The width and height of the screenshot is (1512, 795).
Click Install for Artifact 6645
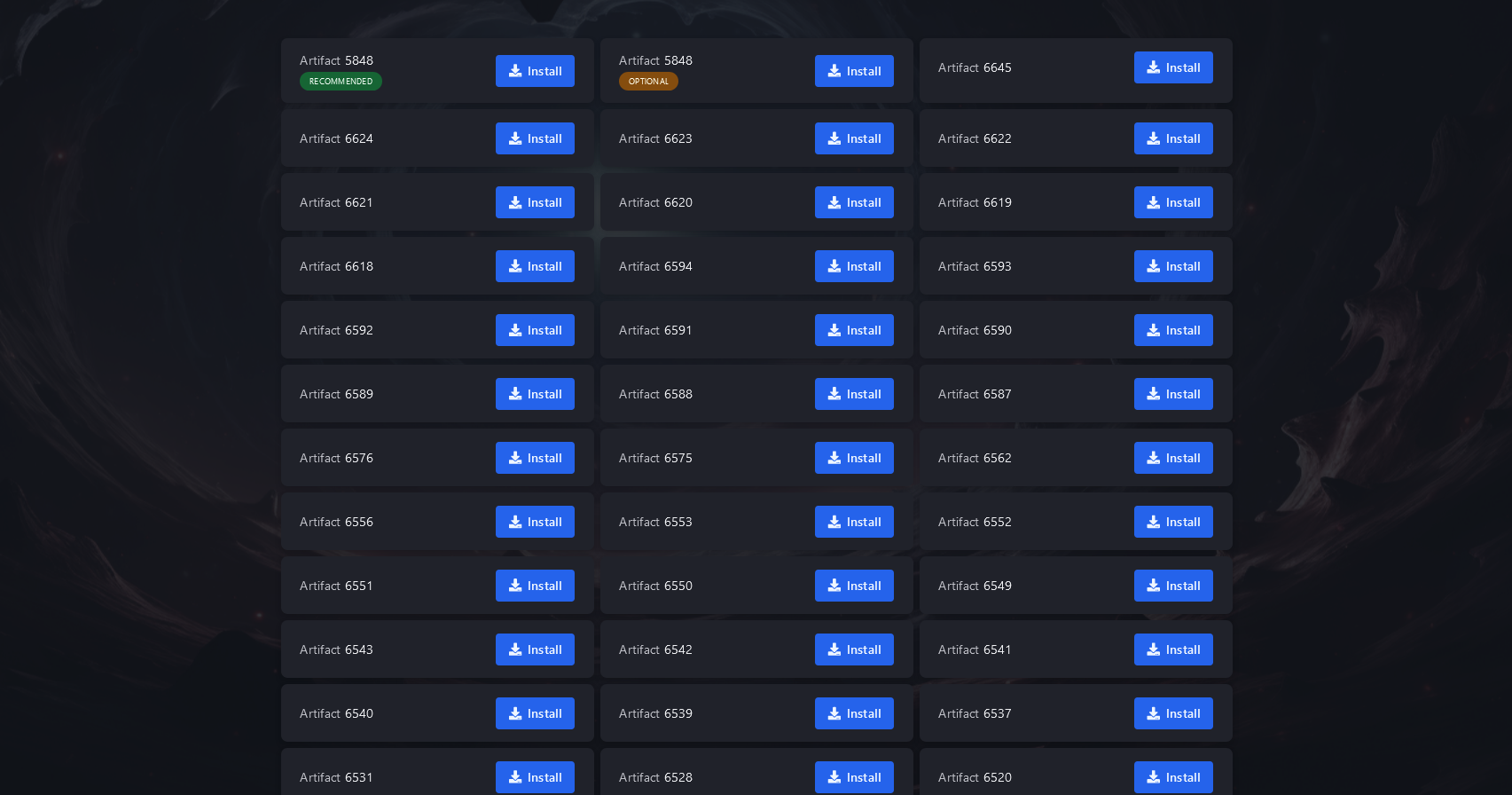(1173, 67)
